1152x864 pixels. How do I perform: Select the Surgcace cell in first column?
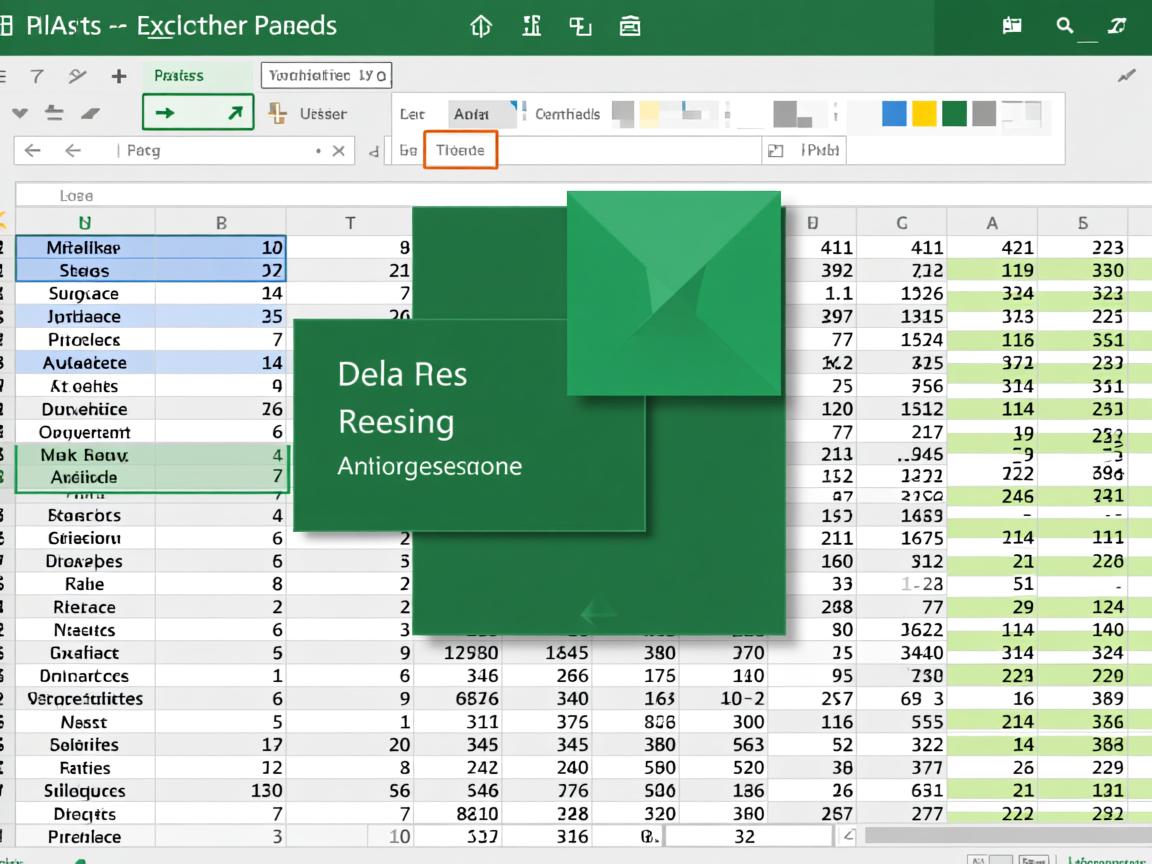coord(84,294)
